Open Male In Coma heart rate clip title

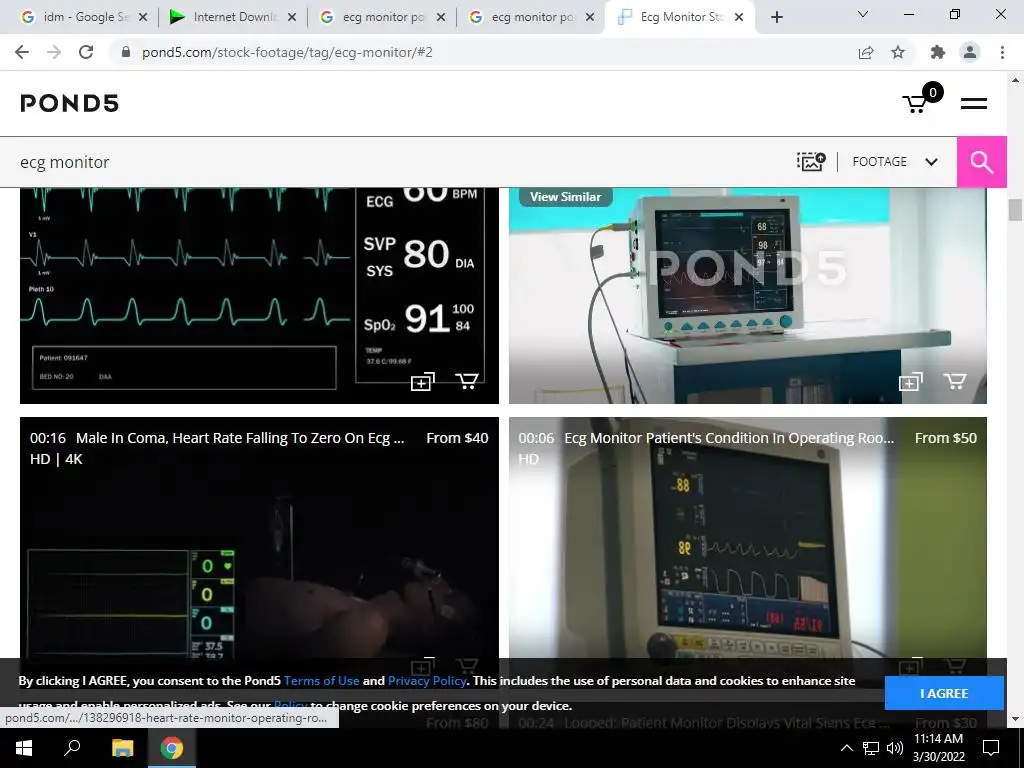click(x=240, y=438)
